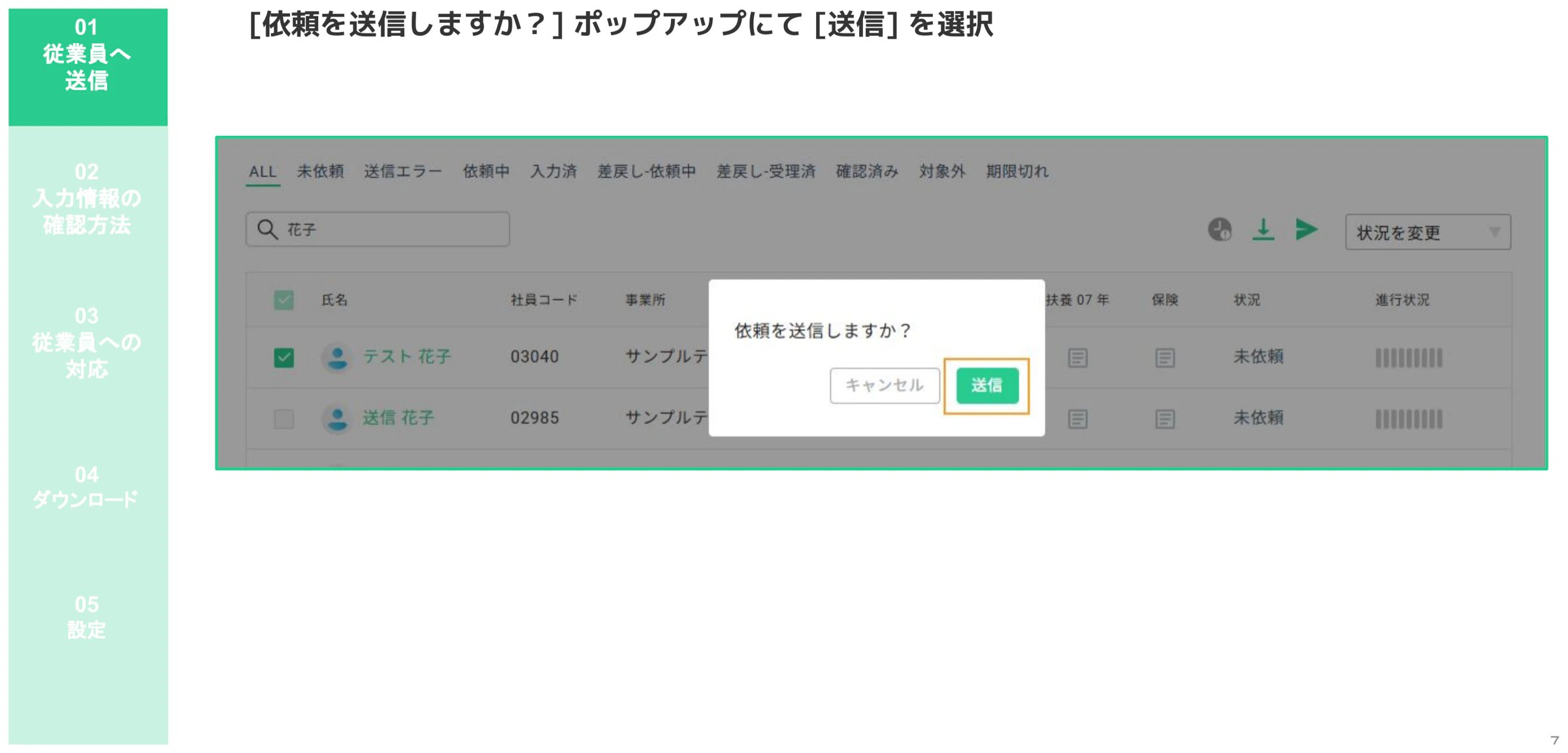Click the clock reminder icon in toolbar
1568x753 pixels.
(1219, 230)
